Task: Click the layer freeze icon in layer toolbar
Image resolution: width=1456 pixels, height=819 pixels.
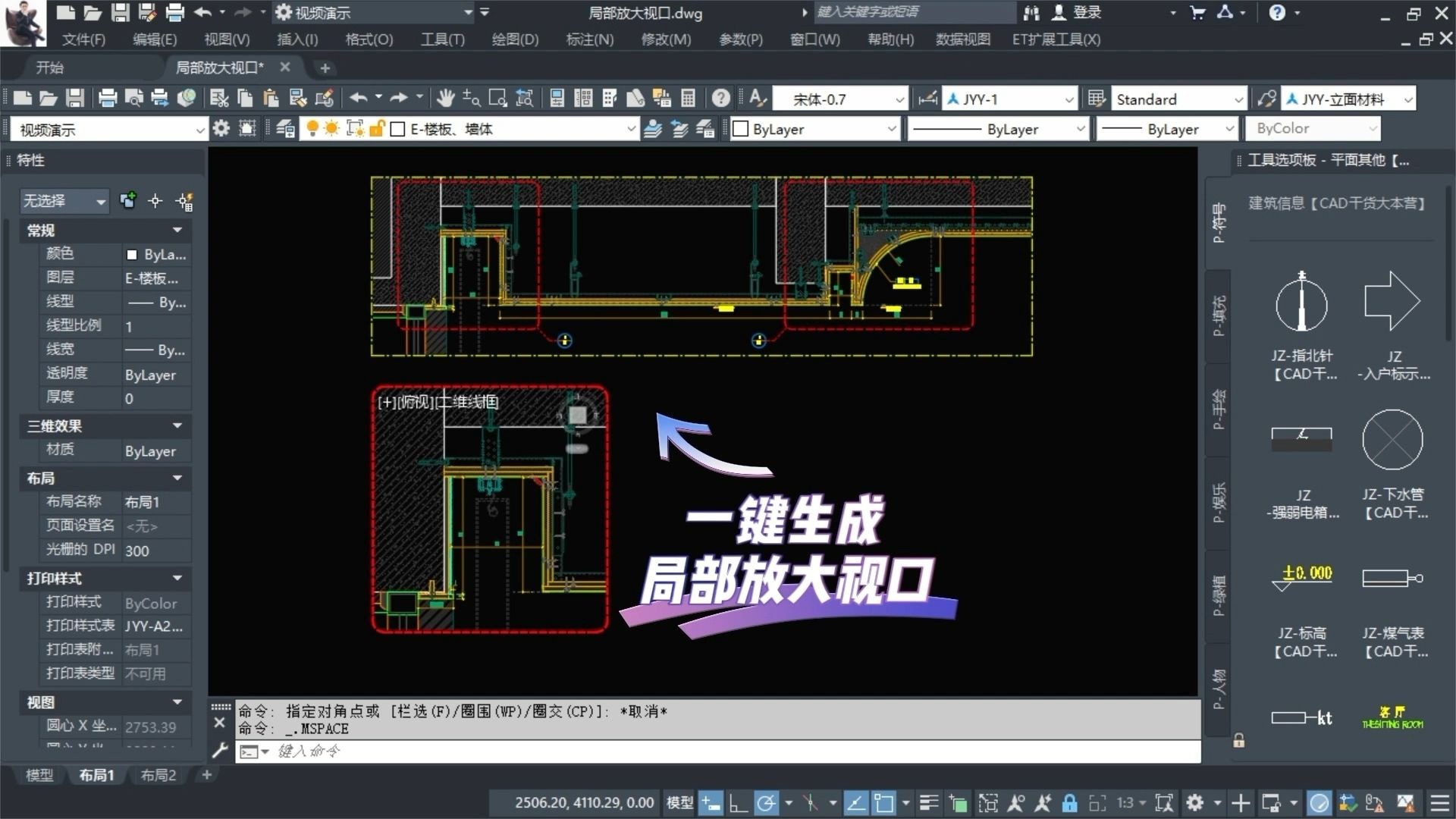Action: pos(331,128)
